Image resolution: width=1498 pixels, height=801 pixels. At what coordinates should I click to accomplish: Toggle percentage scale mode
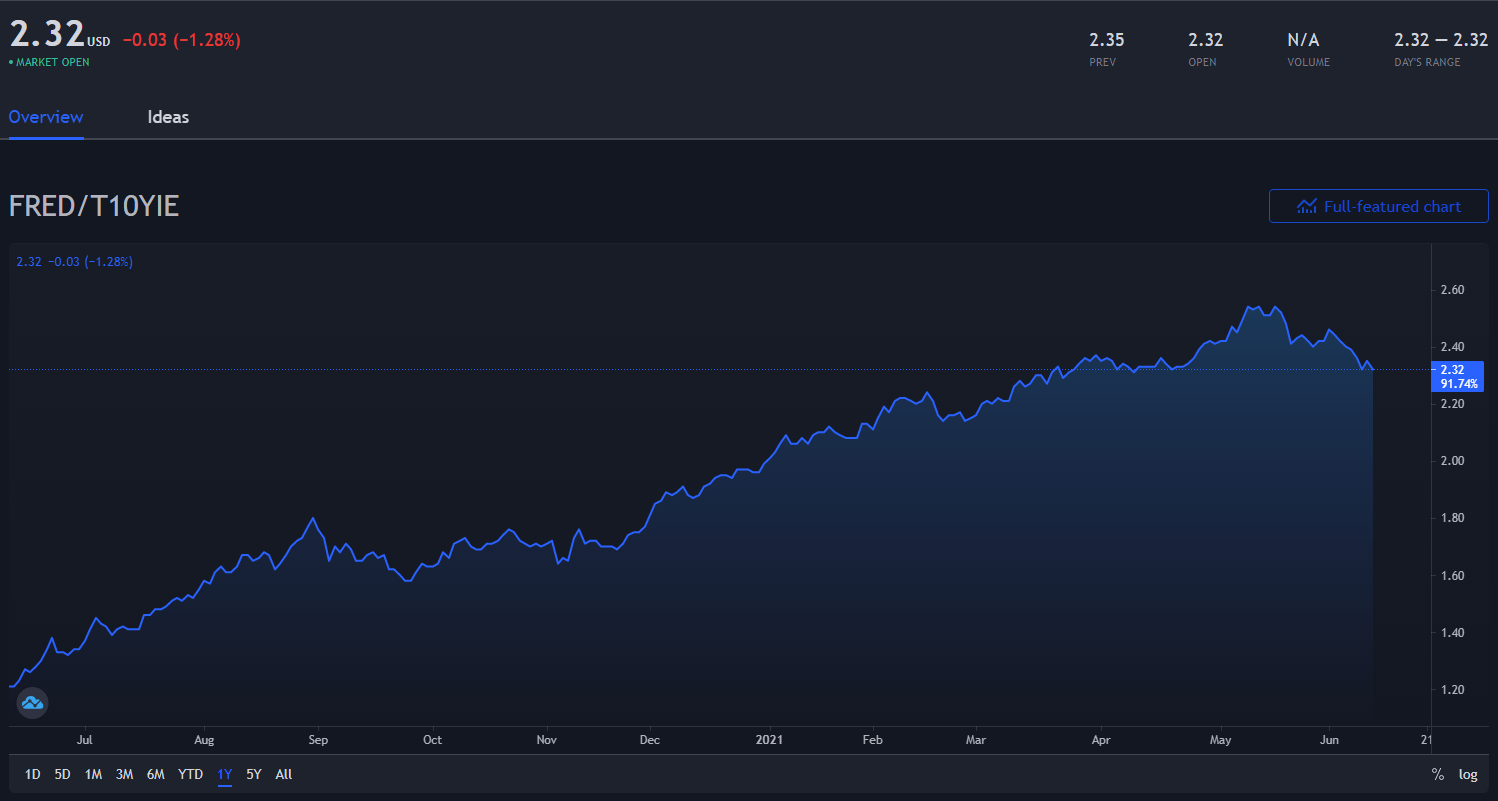tap(1437, 774)
